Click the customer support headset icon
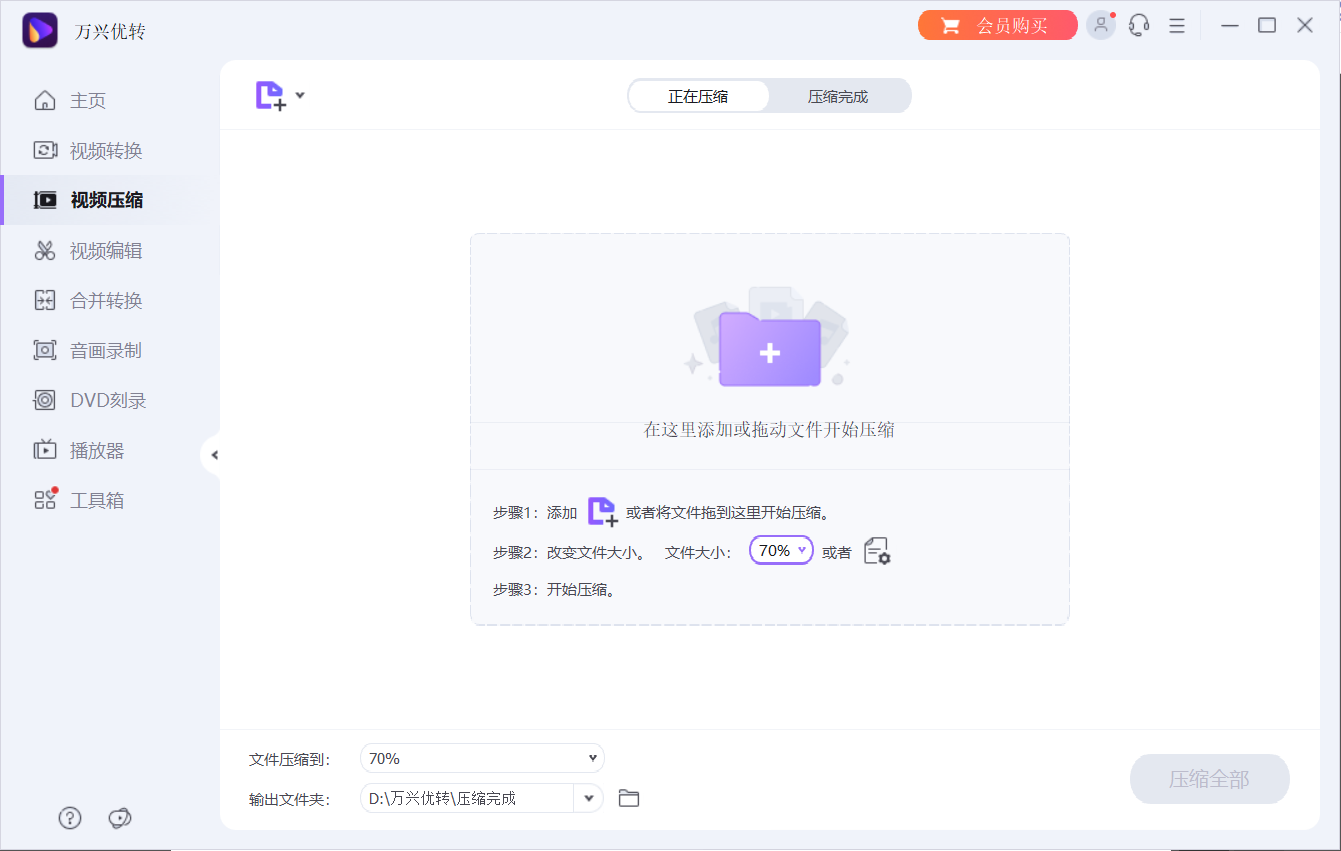 pyautogui.click(x=1139, y=26)
